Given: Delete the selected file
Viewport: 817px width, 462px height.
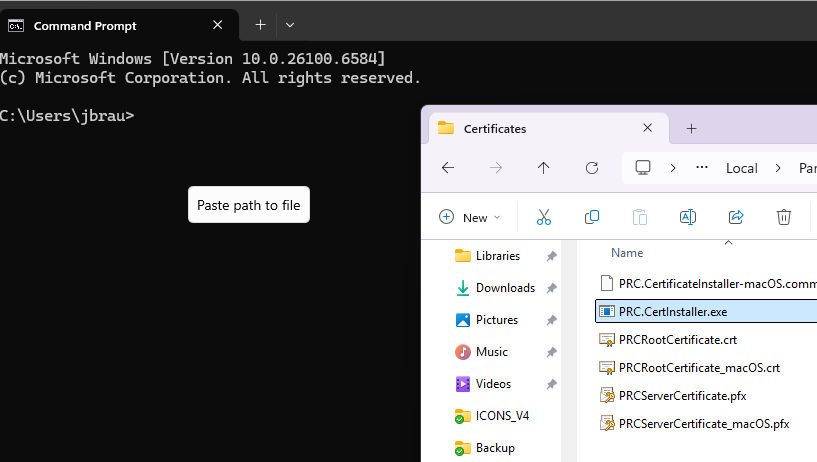Looking at the screenshot, I should point(784,217).
